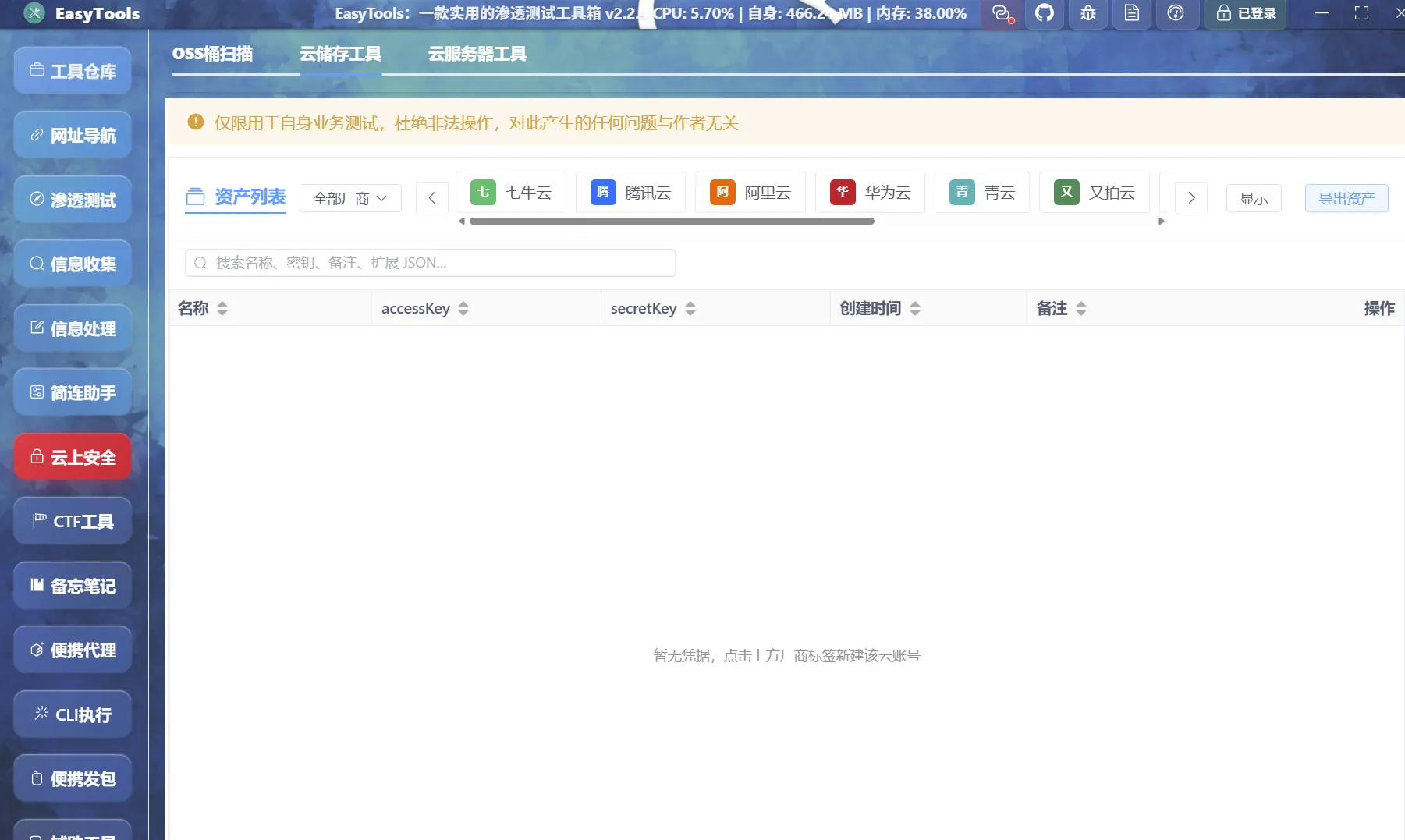The width and height of the screenshot is (1405, 840).
Task: Select the 渗透测试 sidebar icon
Action: tap(73, 199)
